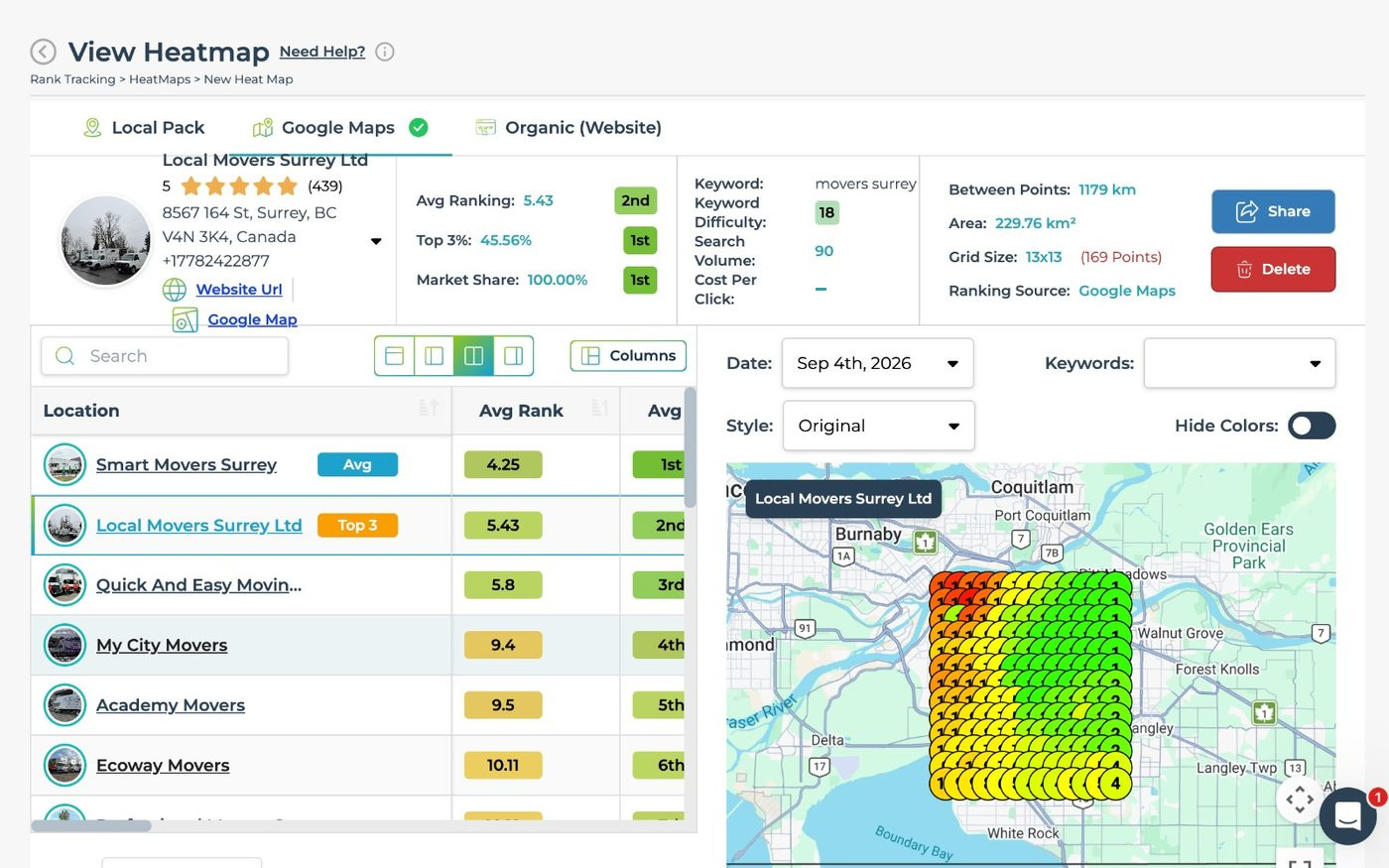Screen dimensions: 1389x868
Task: Click the Share button
Action: coord(1273,211)
